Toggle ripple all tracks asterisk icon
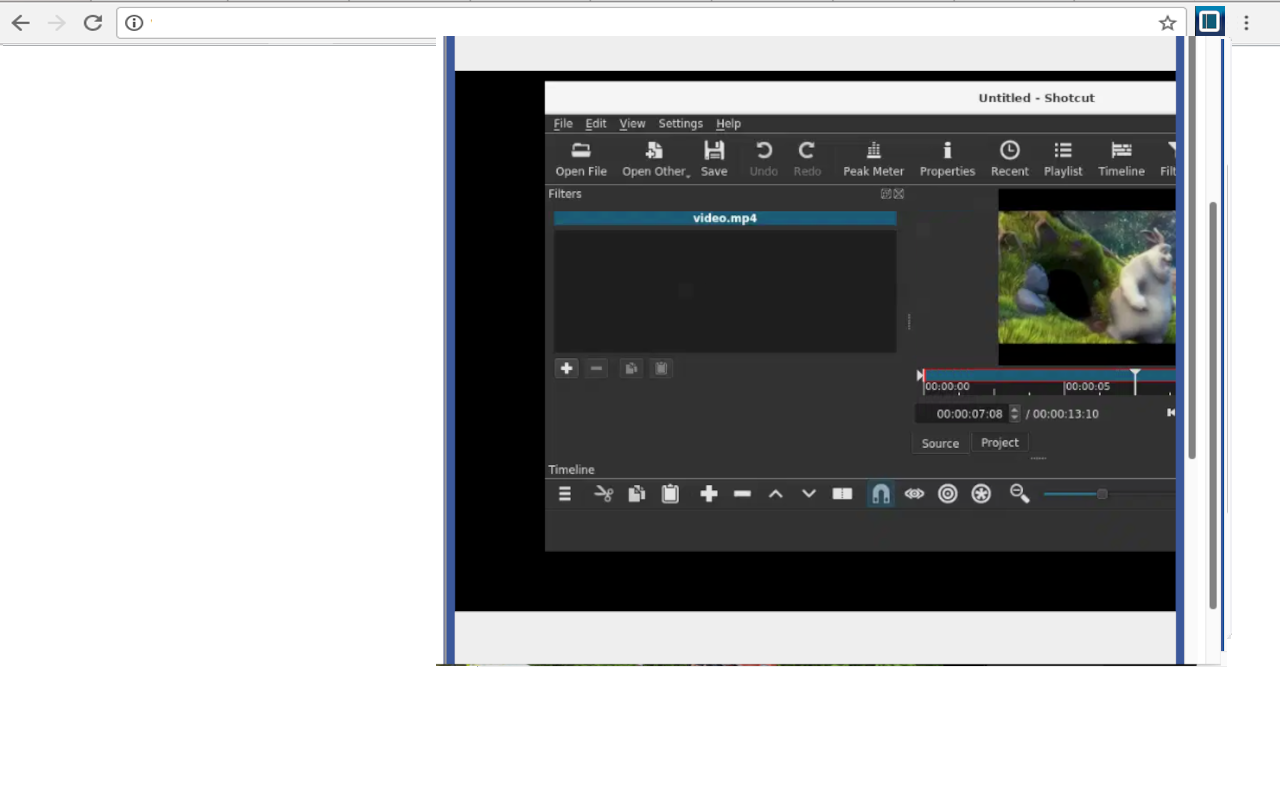Viewport: 1280px width, 800px height. (982, 494)
